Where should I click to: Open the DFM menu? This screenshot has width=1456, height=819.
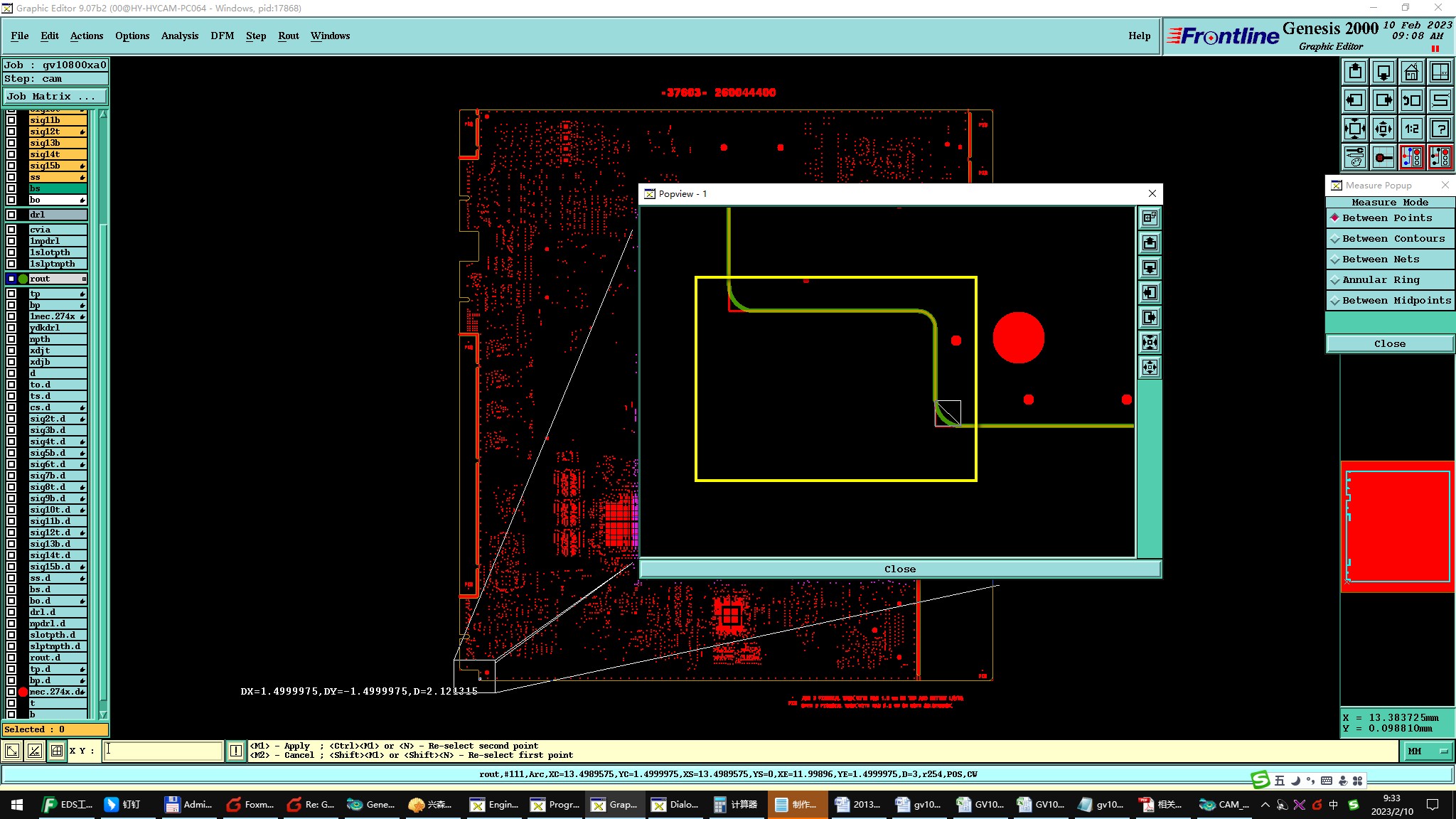pos(222,36)
